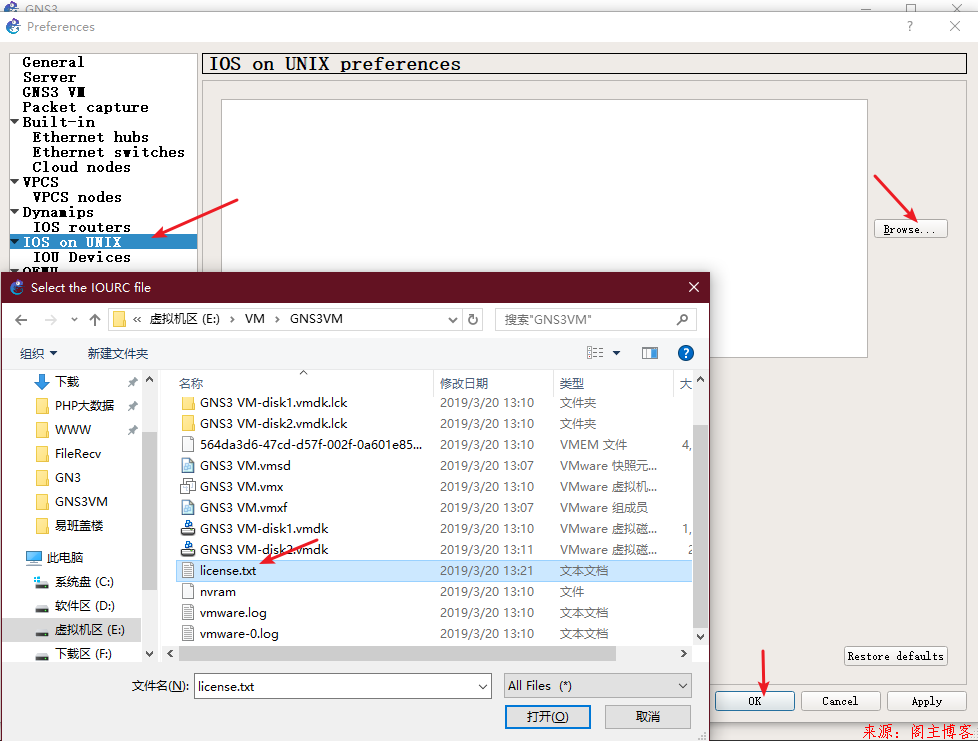Click Apply in the Preferences window

(x=926, y=701)
